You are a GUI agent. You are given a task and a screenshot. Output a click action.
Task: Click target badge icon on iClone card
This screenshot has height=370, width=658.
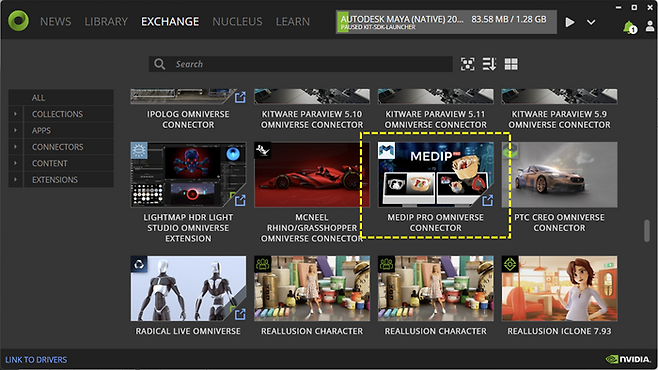pyautogui.click(x=510, y=264)
